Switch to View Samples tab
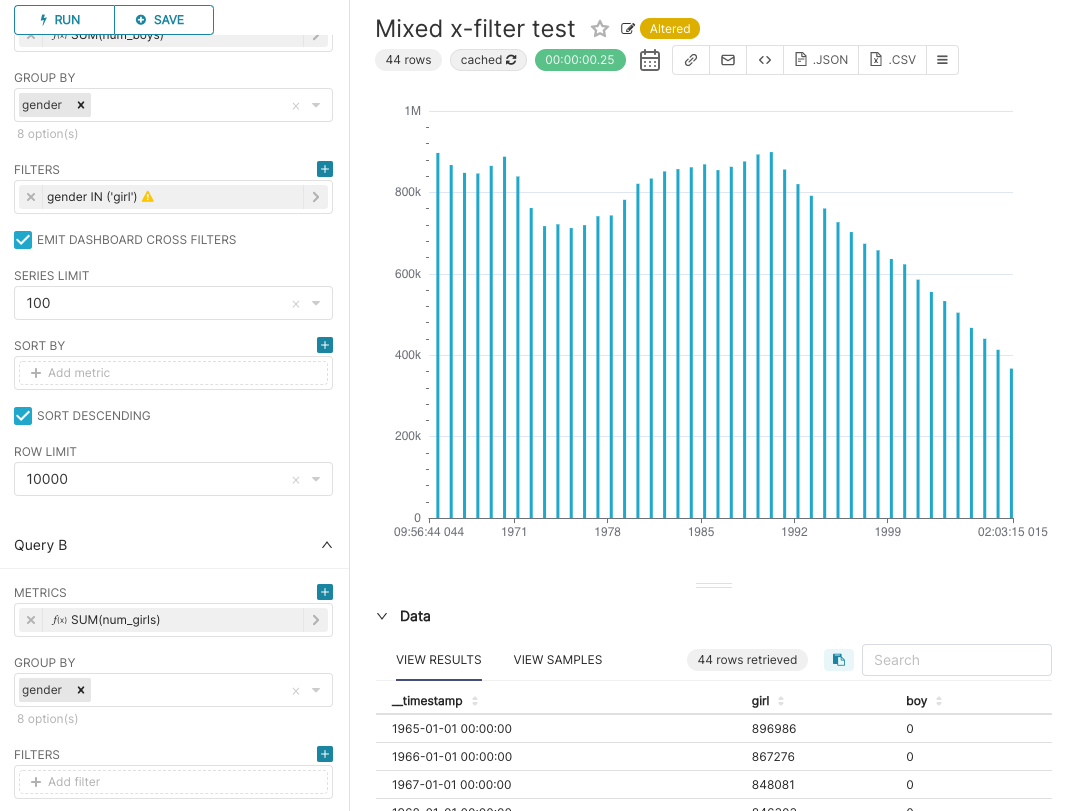1069x811 pixels. [x=558, y=660]
